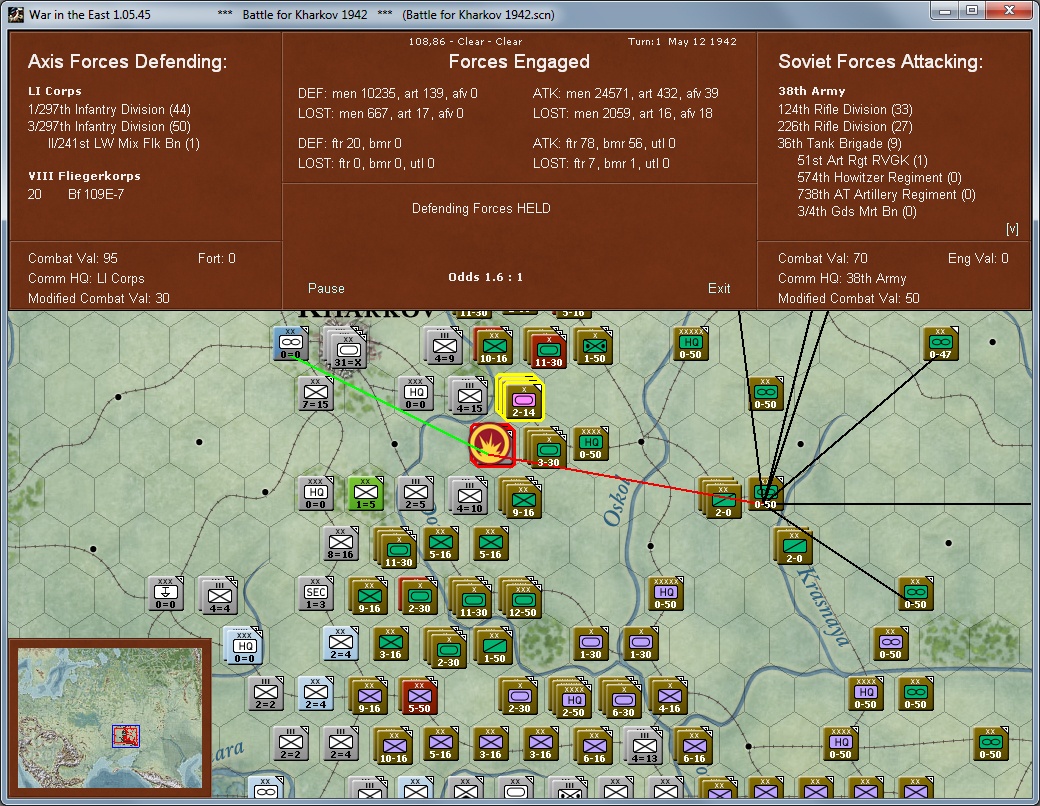Select the red 11-30 Soviet tank unit

pyautogui.click(x=549, y=347)
